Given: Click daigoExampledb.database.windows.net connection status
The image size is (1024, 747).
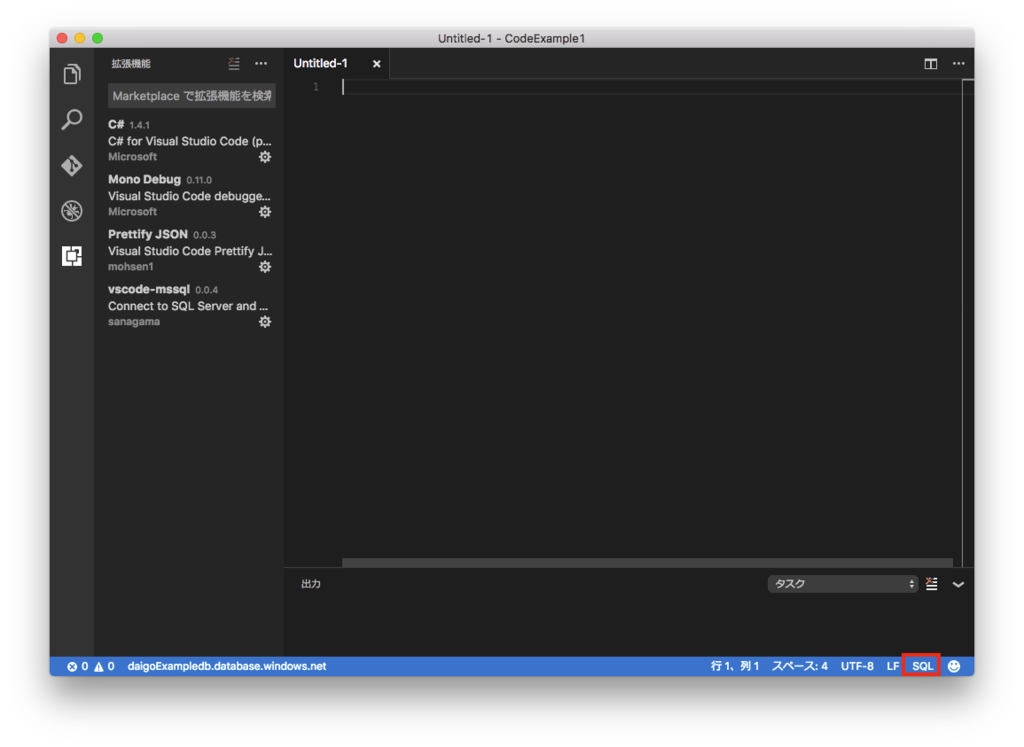Looking at the screenshot, I should coord(227,666).
